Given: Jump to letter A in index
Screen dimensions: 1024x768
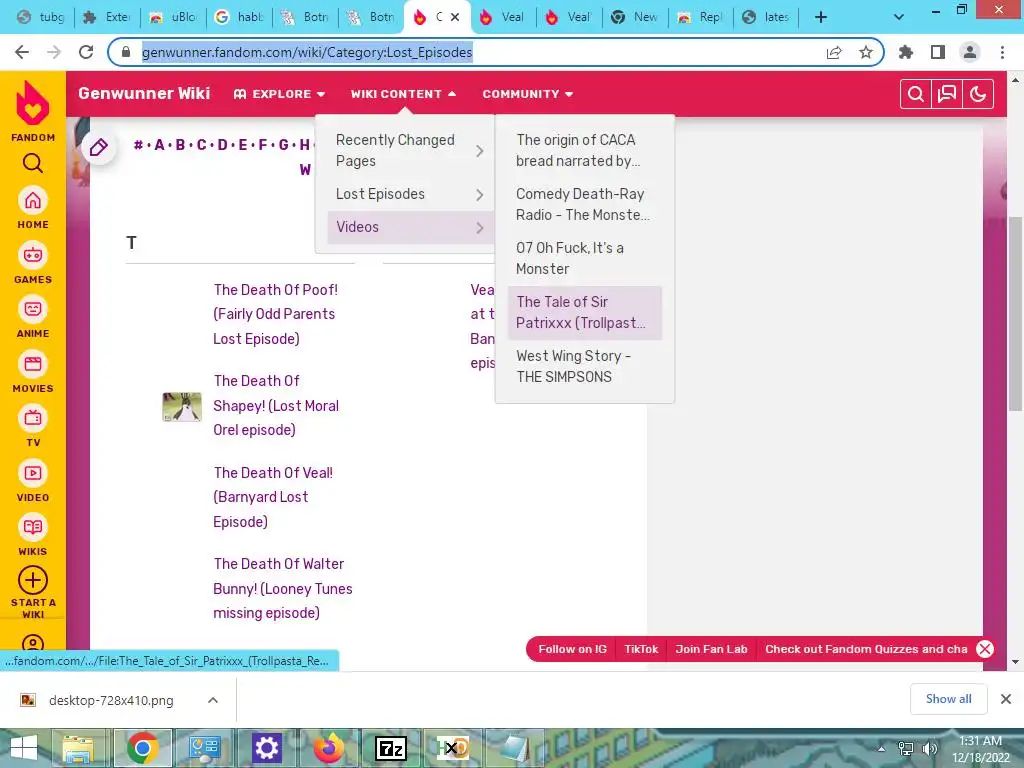Looking at the screenshot, I should 159,145.
